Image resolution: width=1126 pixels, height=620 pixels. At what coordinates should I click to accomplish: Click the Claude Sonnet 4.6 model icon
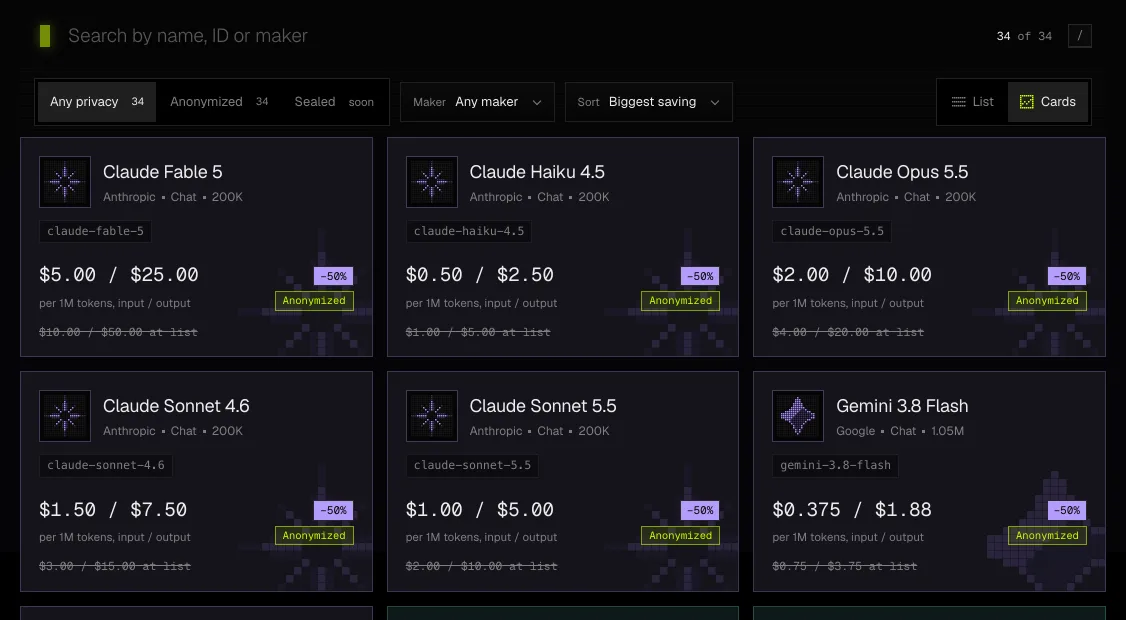[65, 416]
